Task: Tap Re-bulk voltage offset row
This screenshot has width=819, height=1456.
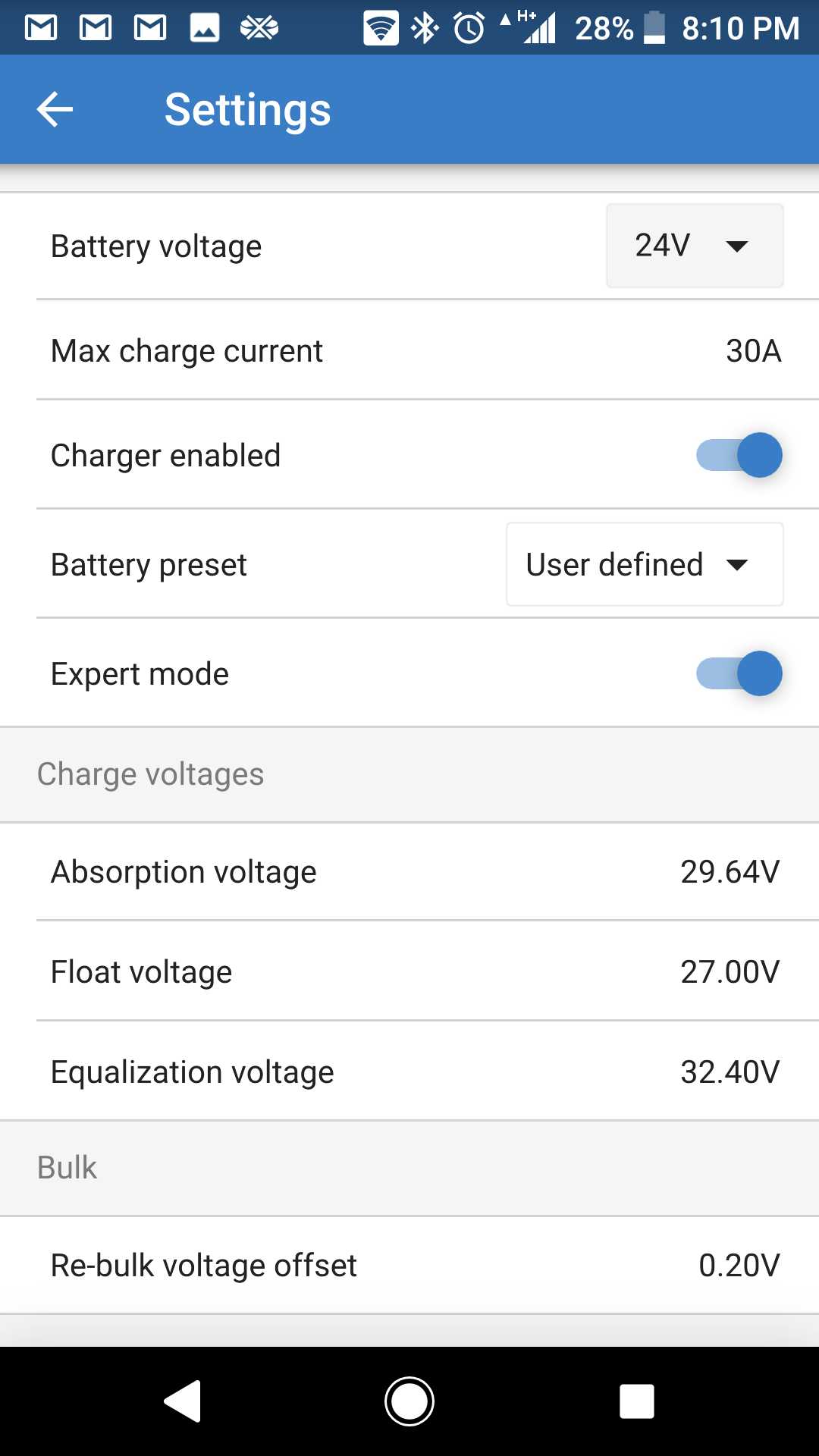Action: pyautogui.click(x=409, y=1265)
